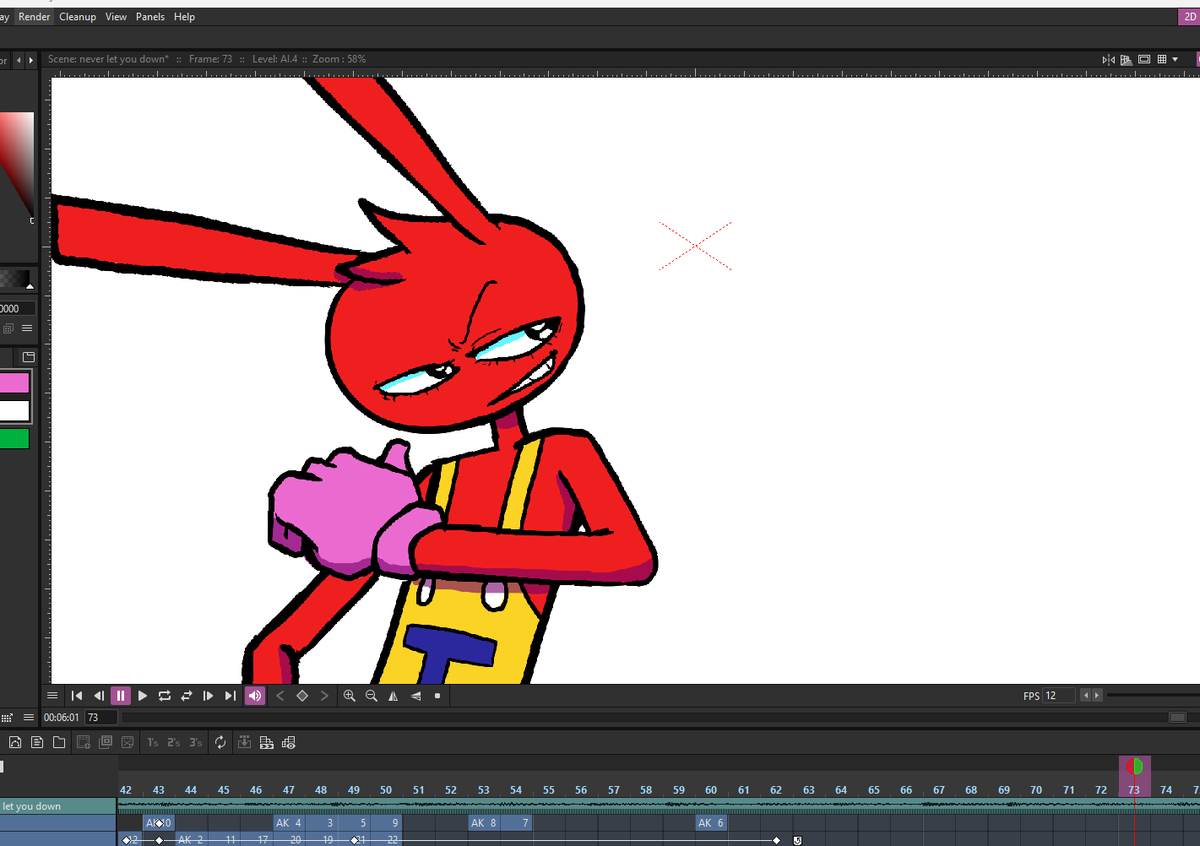This screenshot has height=846, width=1200.
Task: Toggle ping-pong playback mode
Action: 187,696
